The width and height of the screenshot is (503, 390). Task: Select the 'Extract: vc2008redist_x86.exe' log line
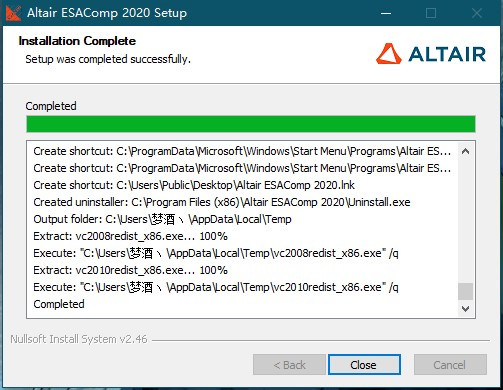(x=130, y=236)
